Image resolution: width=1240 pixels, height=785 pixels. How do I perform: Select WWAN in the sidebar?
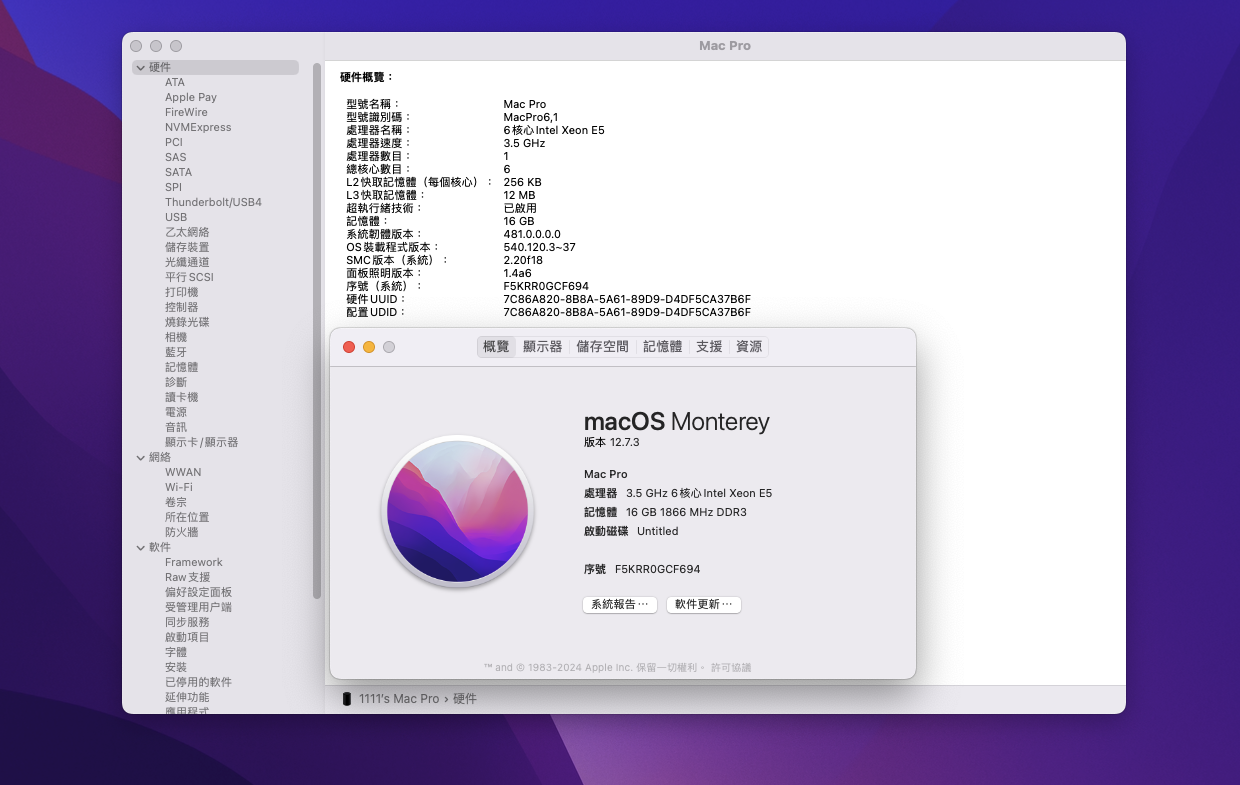[183, 472]
